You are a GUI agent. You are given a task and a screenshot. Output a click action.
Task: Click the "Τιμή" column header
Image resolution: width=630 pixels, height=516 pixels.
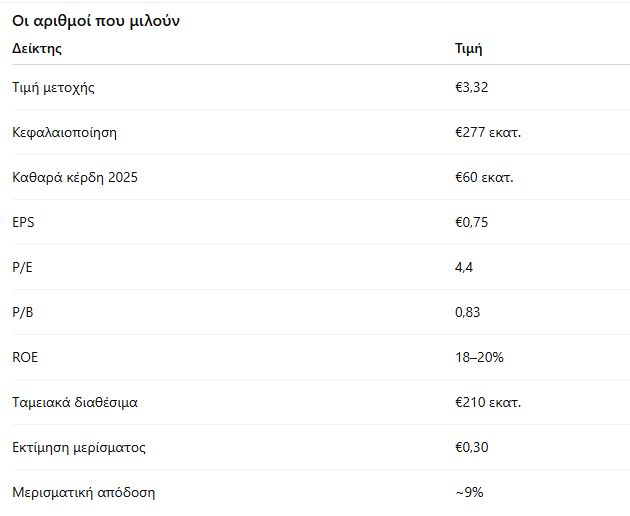tap(469, 48)
